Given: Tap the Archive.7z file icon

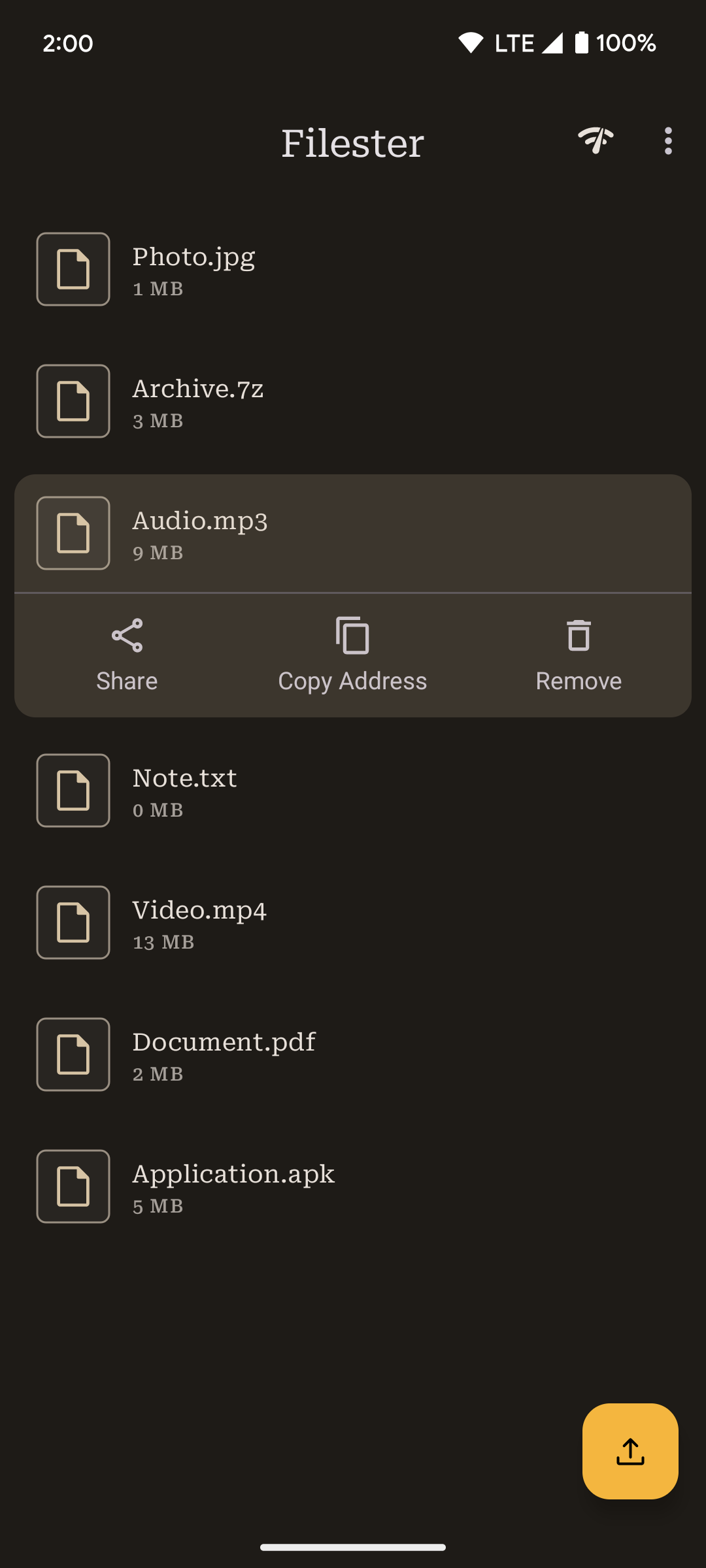Looking at the screenshot, I should pos(73,401).
